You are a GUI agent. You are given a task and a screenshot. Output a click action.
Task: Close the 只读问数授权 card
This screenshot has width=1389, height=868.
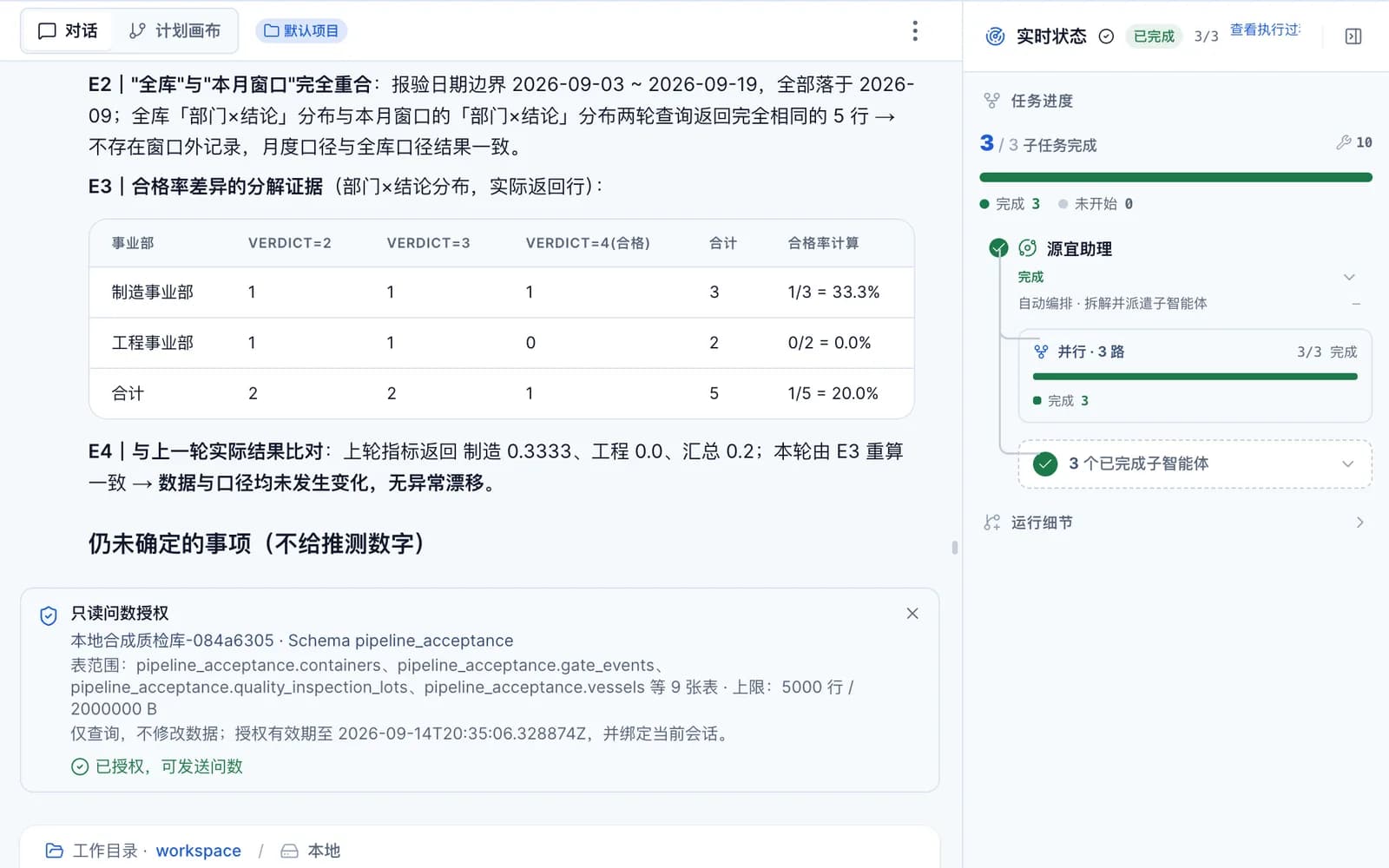pos(912,613)
